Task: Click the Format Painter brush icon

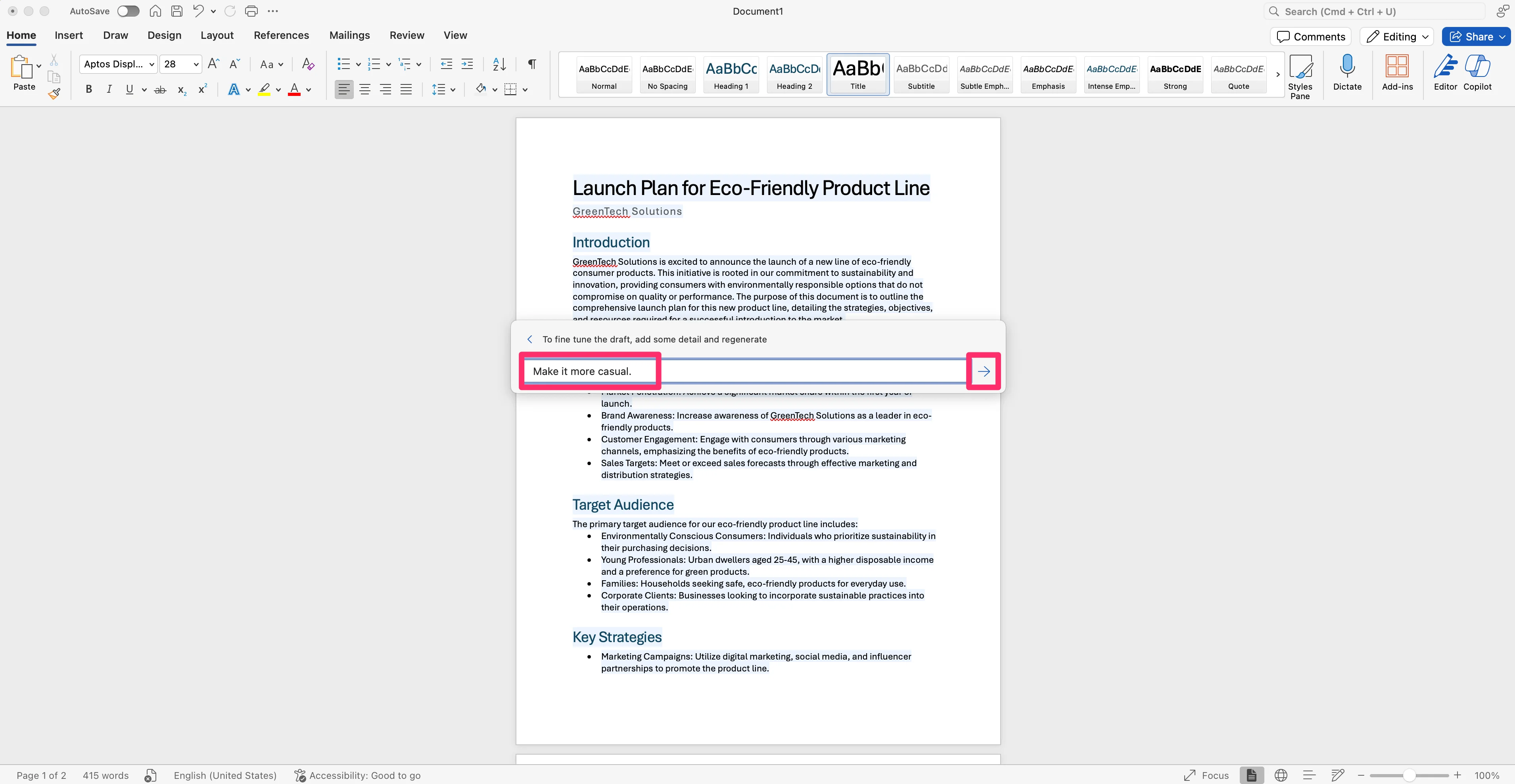Action: 54,94
